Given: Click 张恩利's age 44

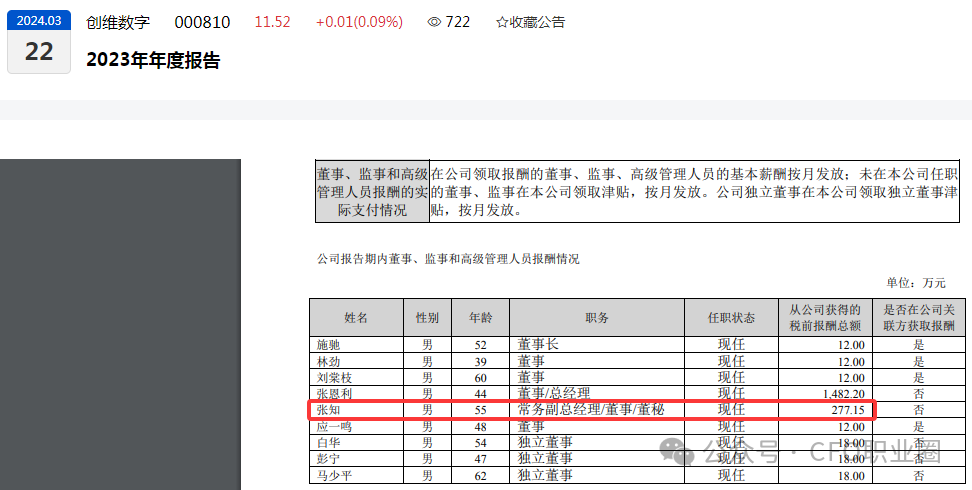Looking at the screenshot, I should [480, 394].
